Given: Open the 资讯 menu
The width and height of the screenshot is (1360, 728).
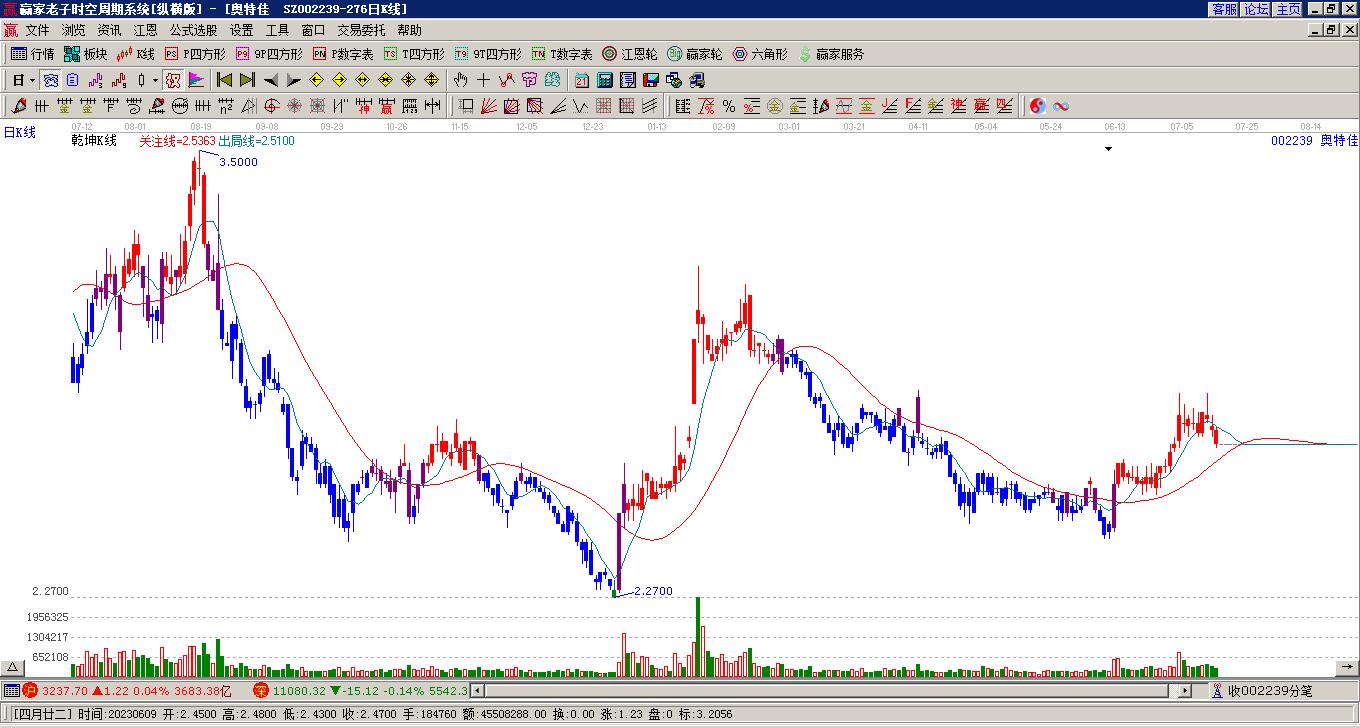Looking at the screenshot, I should [110, 30].
